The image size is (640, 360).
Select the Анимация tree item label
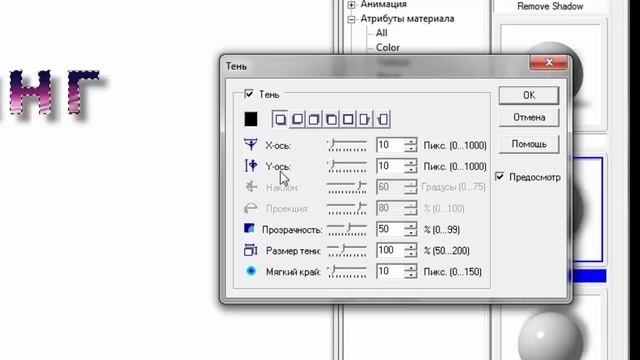(383, 4)
